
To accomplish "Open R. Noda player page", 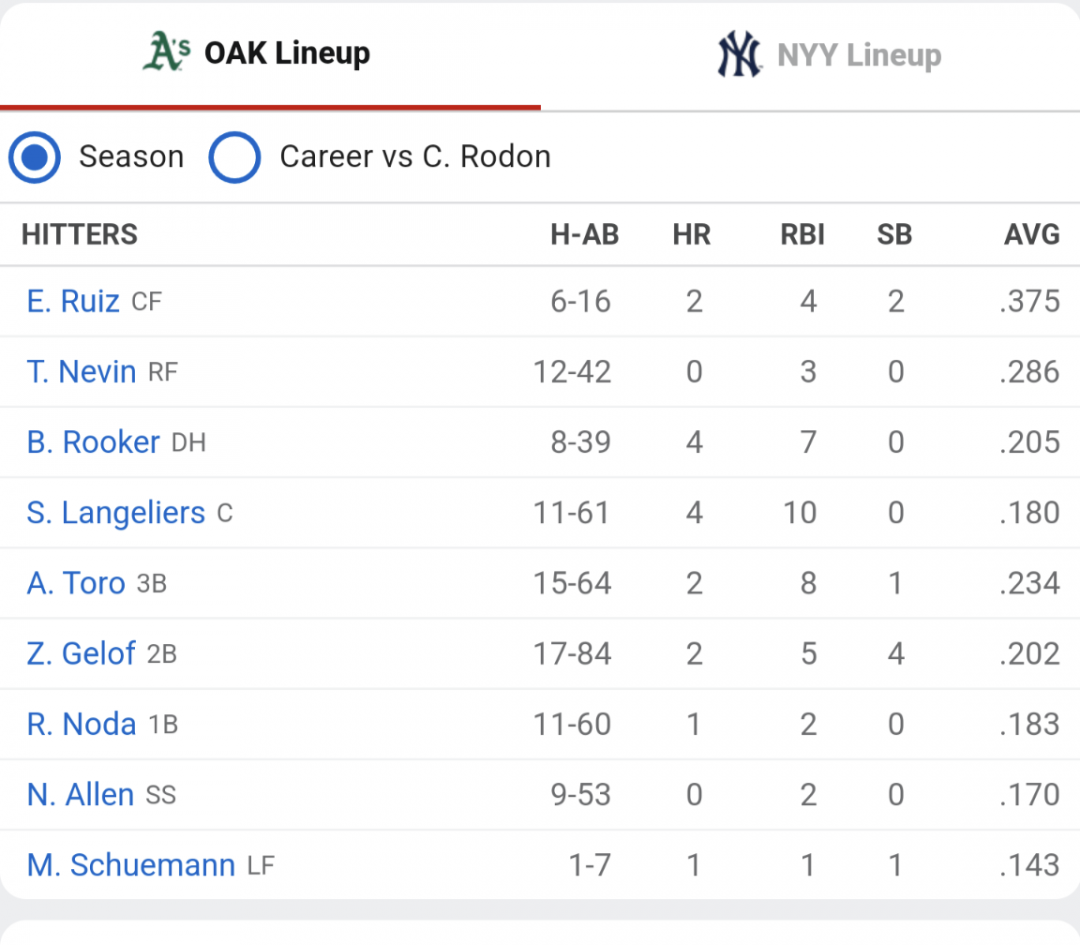I will click(x=81, y=725).
